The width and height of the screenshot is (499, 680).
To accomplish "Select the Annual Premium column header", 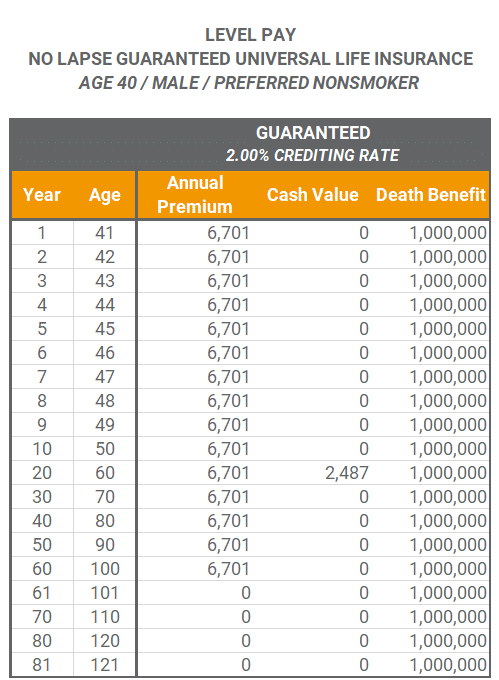I will pos(195,195).
